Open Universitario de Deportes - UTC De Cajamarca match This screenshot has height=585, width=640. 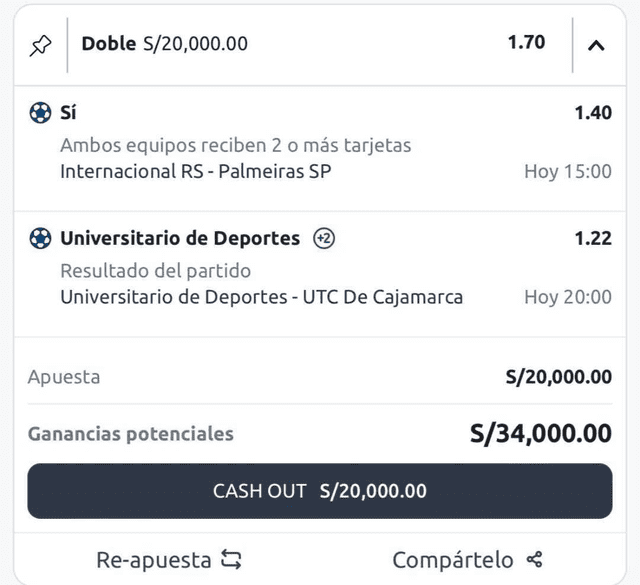261,297
